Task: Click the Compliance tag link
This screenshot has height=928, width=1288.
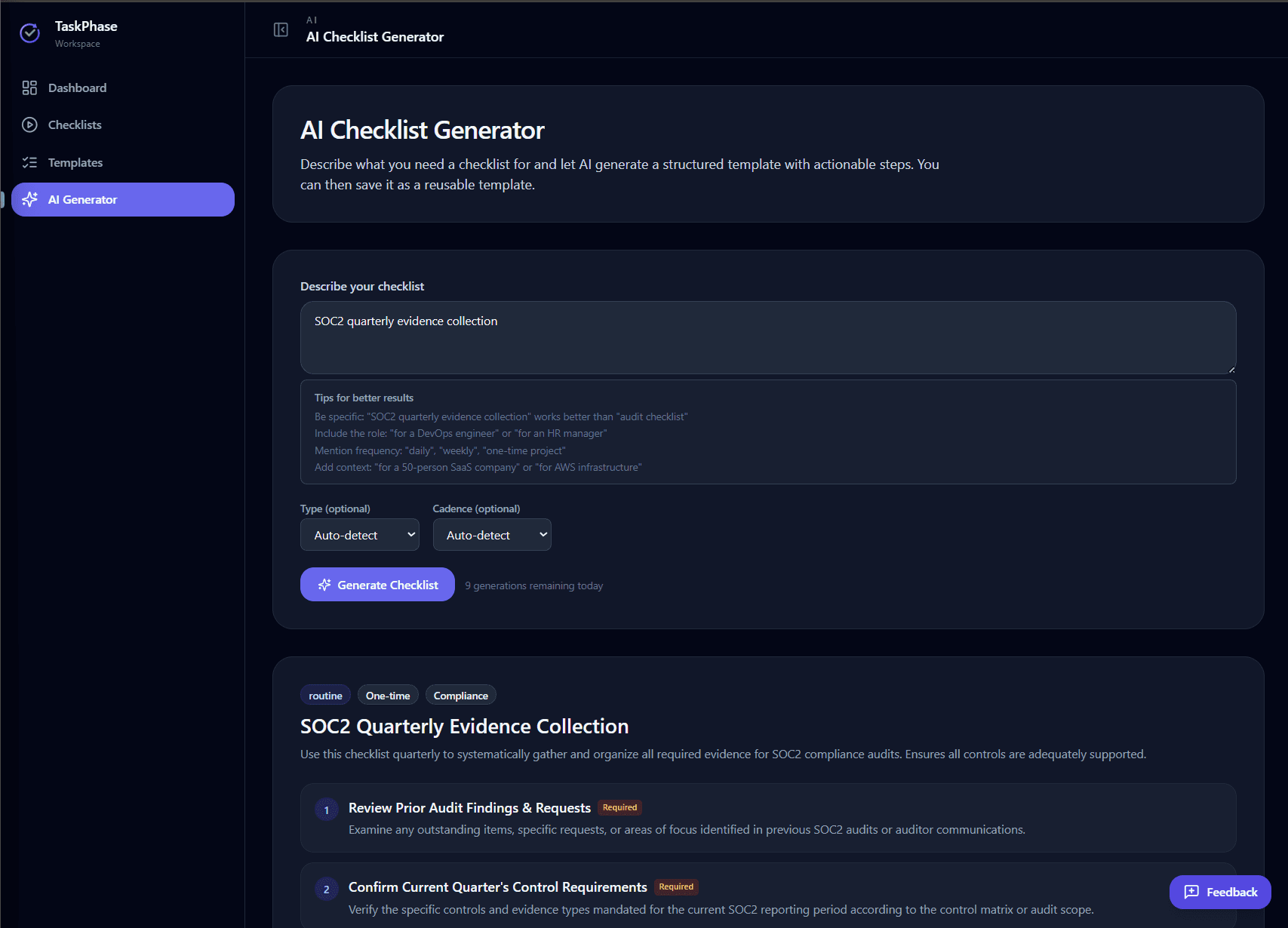Action: pyautogui.click(x=460, y=695)
